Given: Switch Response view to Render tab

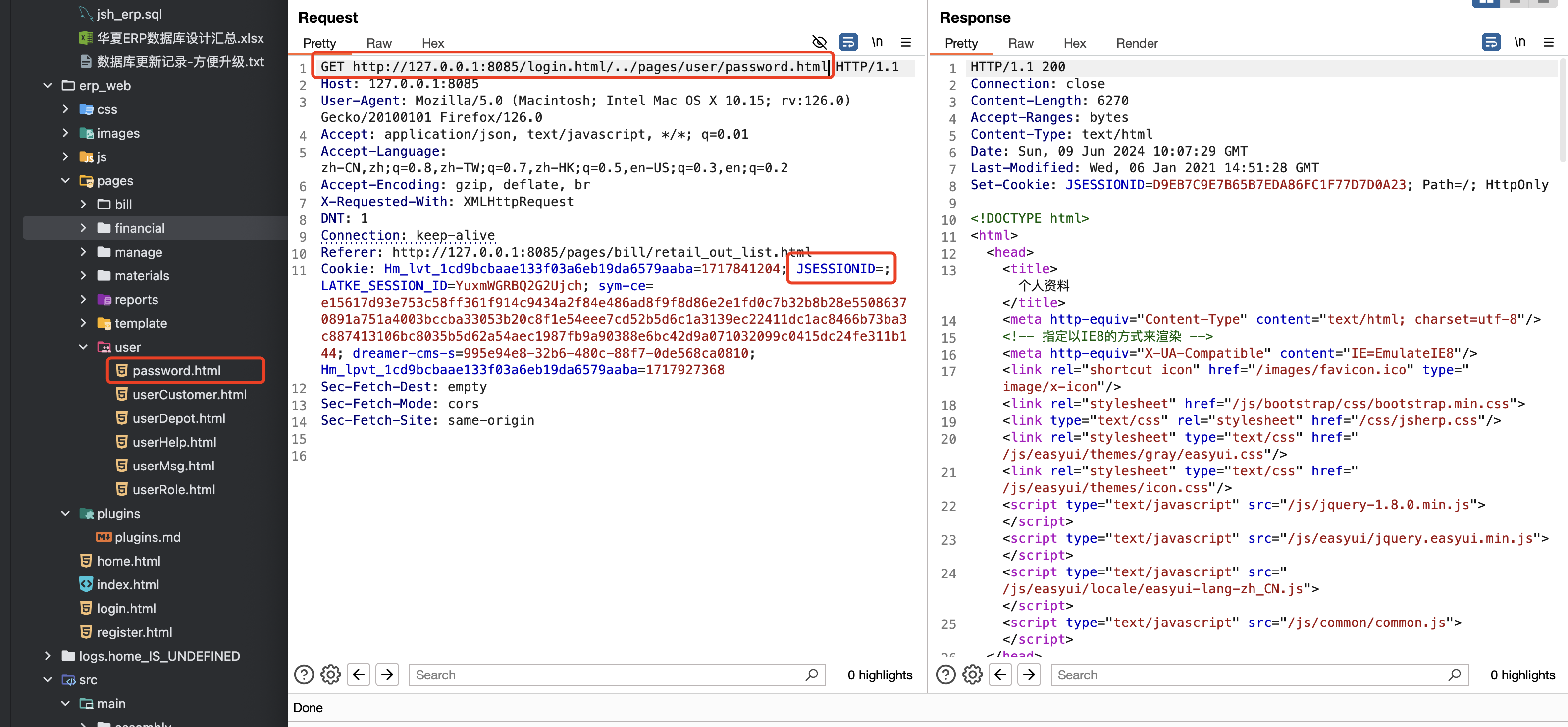Looking at the screenshot, I should click(1137, 43).
